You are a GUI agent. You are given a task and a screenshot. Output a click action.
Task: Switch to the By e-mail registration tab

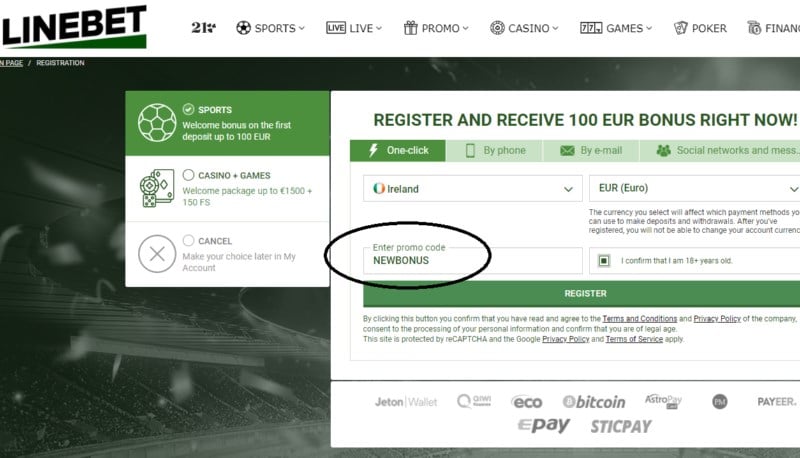tap(591, 150)
